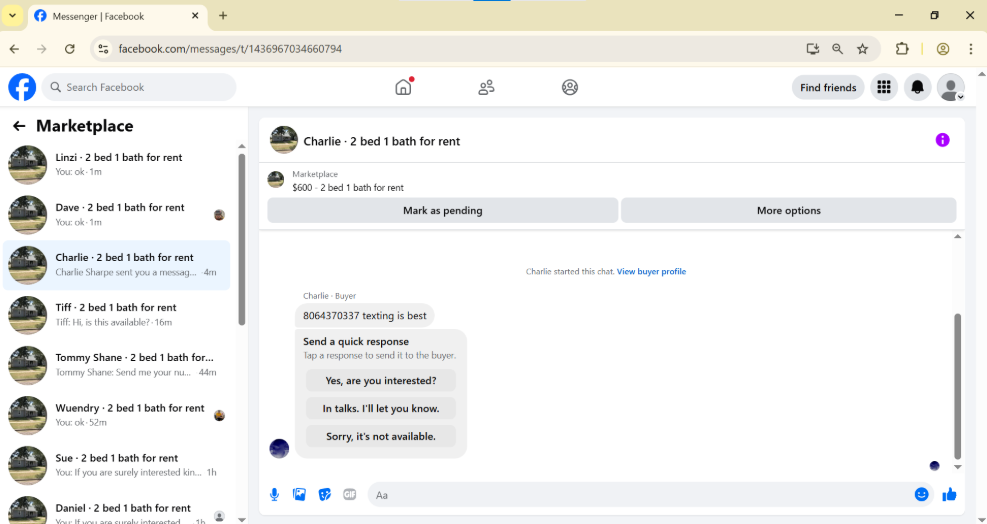Bookmark this tab with the star icon
This screenshot has width=987, height=524.
pyautogui.click(x=862, y=48)
